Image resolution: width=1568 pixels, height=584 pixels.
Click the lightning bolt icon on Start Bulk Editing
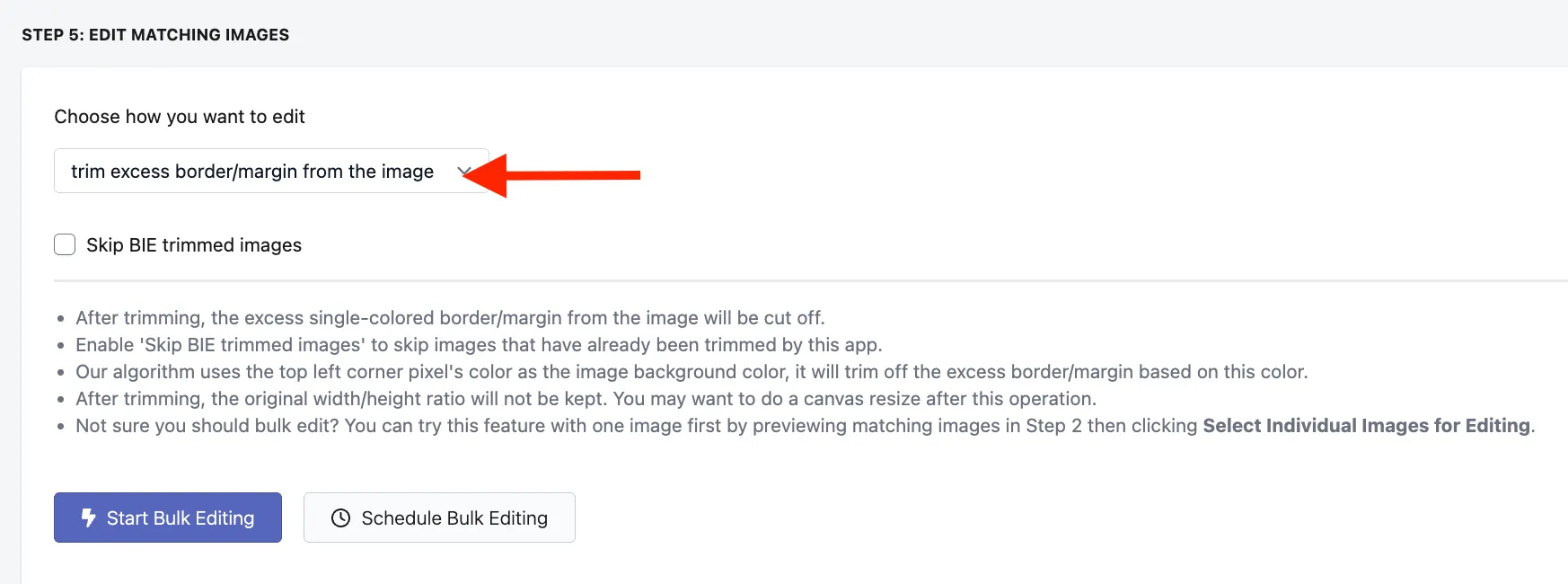pos(88,518)
